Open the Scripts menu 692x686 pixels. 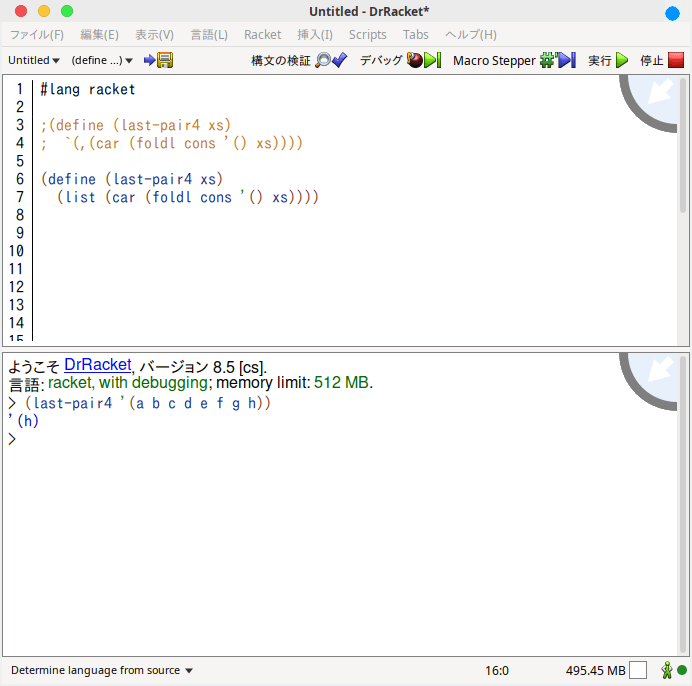point(368,34)
